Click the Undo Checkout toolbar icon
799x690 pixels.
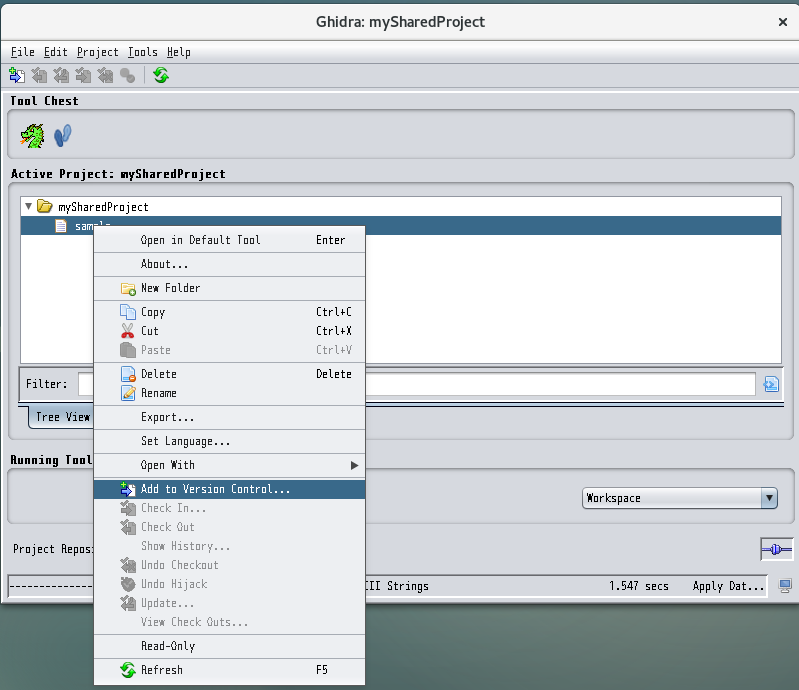pos(105,75)
